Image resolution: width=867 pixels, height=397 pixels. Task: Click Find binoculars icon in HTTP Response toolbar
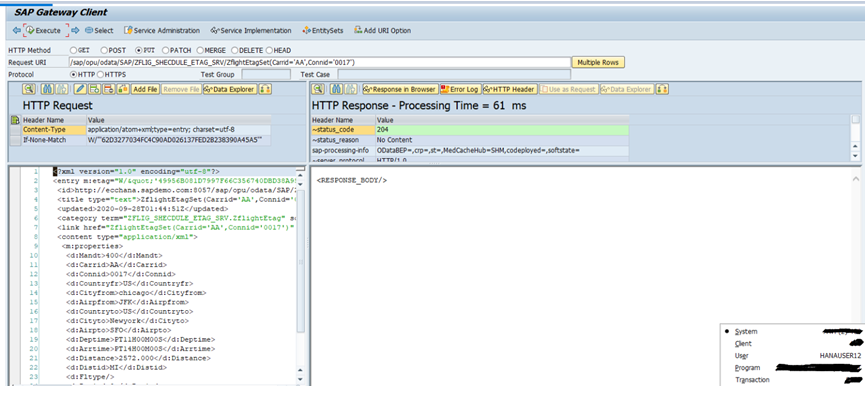pyautogui.click(x=336, y=89)
